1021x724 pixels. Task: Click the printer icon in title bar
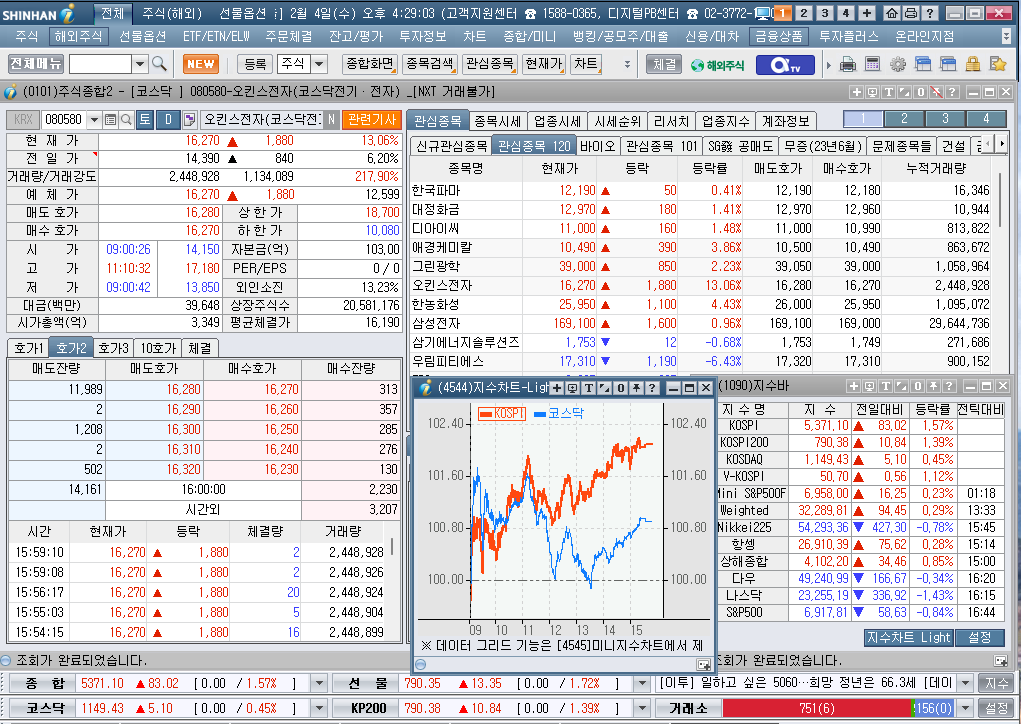point(910,12)
